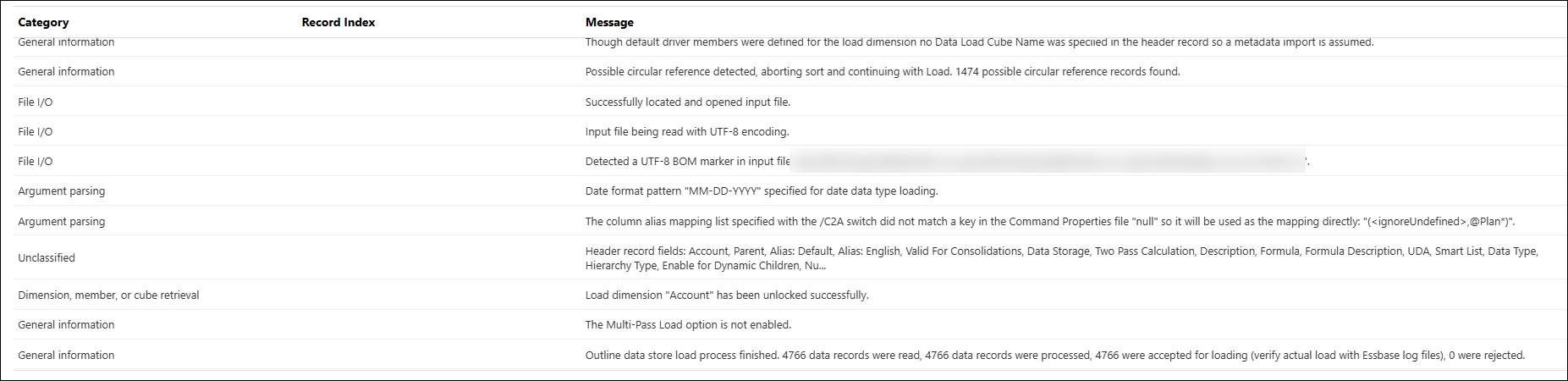Select the Multi-Pass Load not enabled message
1568x381 pixels.
[688, 325]
